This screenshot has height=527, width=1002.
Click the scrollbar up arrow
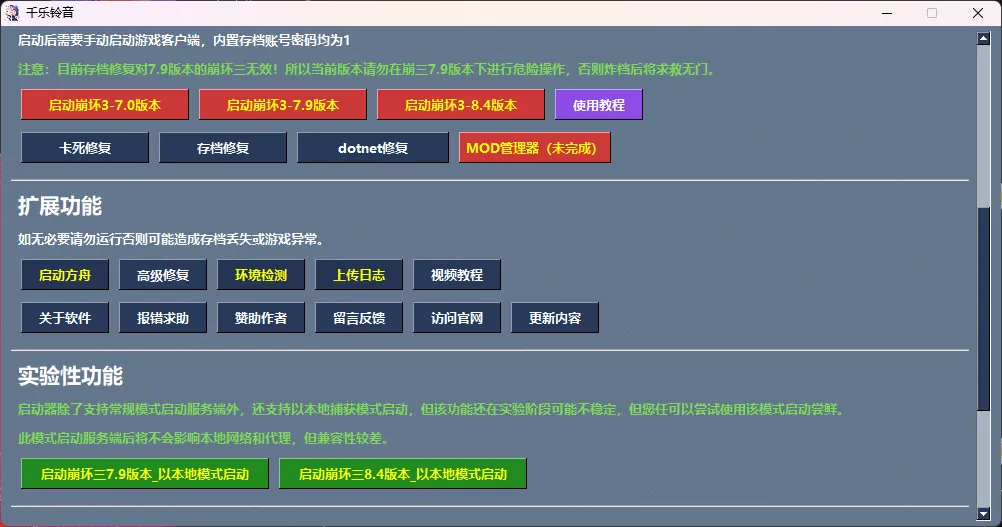pos(983,38)
